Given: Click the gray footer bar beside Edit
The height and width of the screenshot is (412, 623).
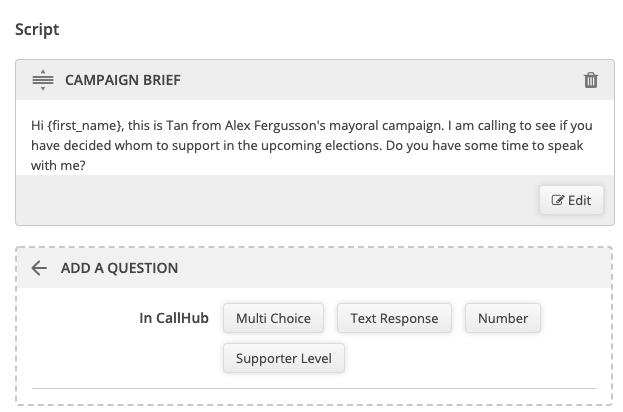Looking at the screenshot, I should coord(277,200).
